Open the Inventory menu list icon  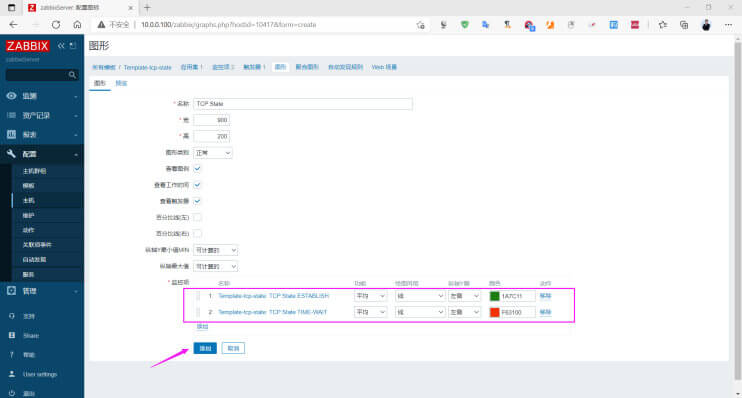click(x=11, y=115)
